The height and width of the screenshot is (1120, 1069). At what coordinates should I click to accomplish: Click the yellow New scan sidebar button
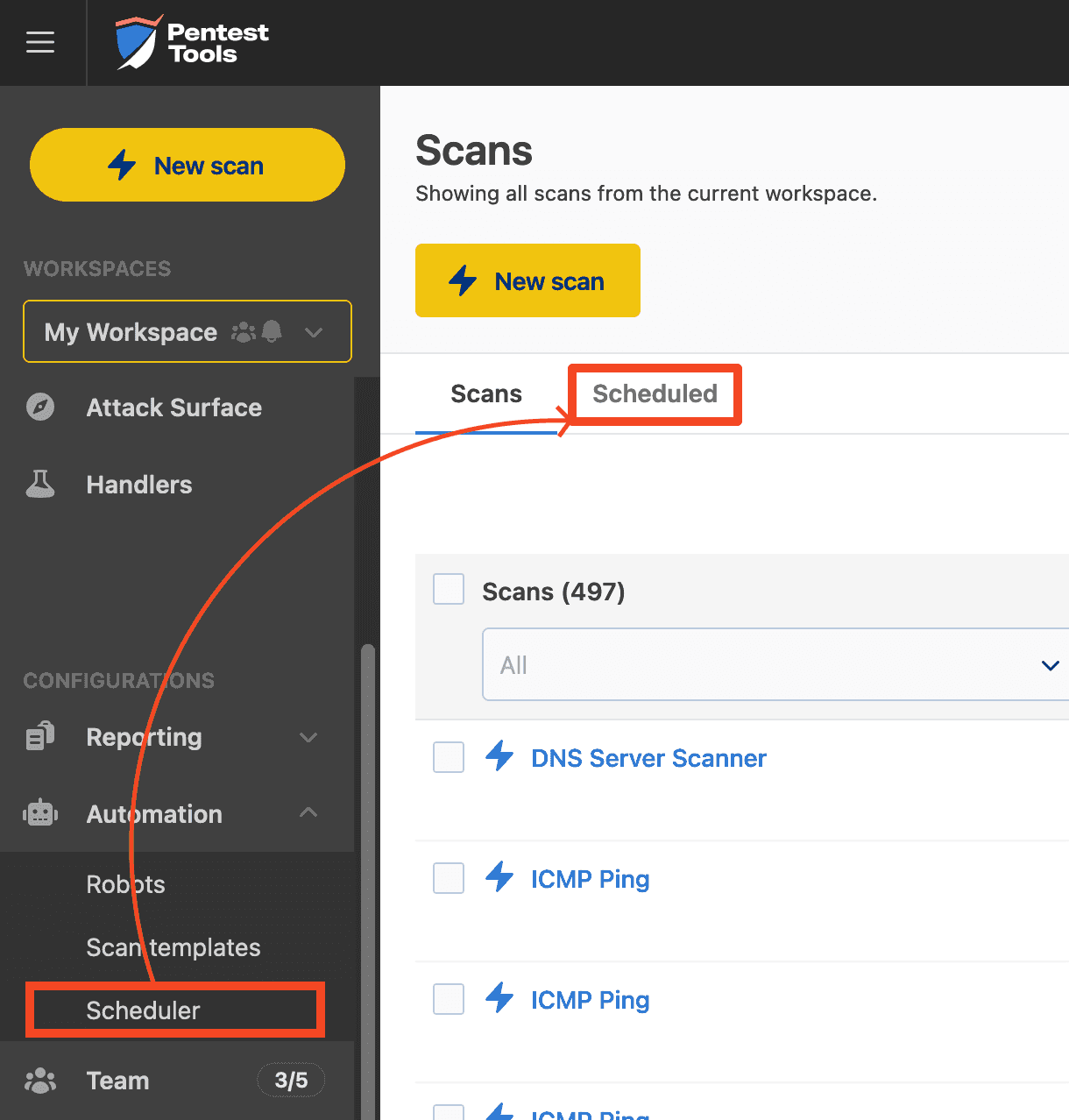(x=188, y=166)
